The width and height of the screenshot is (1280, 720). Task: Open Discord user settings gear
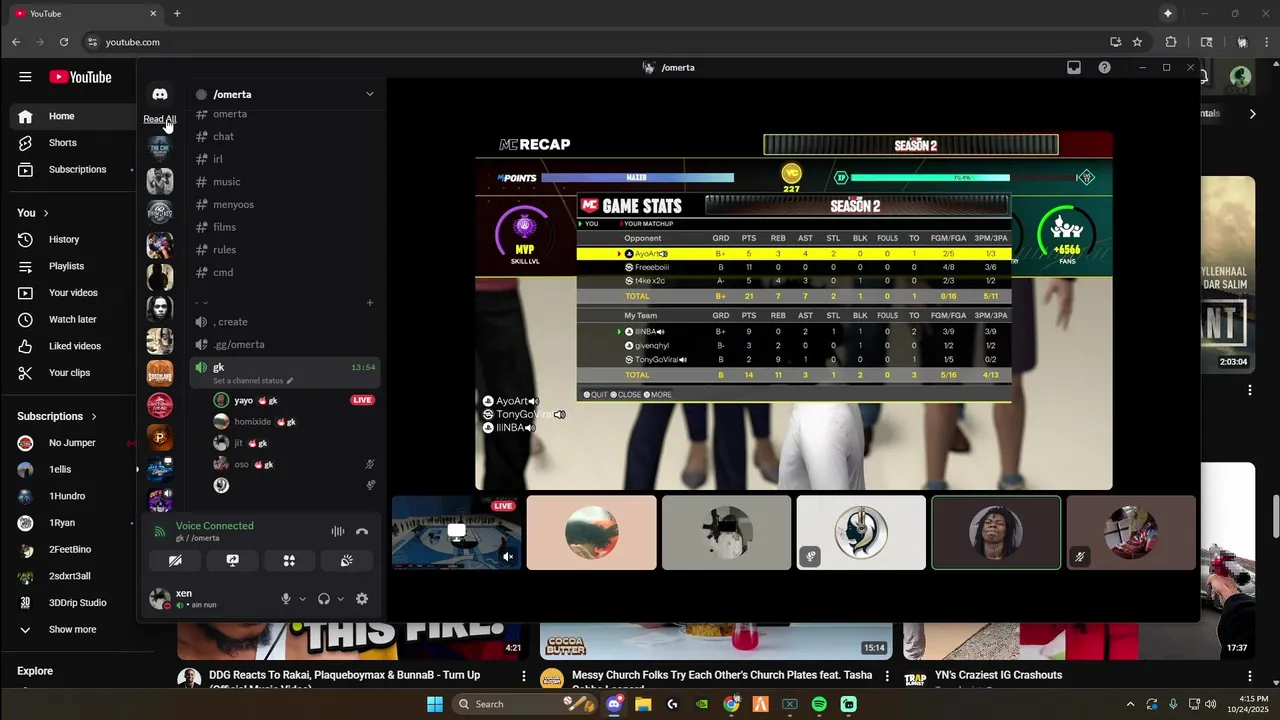pos(362,599)
